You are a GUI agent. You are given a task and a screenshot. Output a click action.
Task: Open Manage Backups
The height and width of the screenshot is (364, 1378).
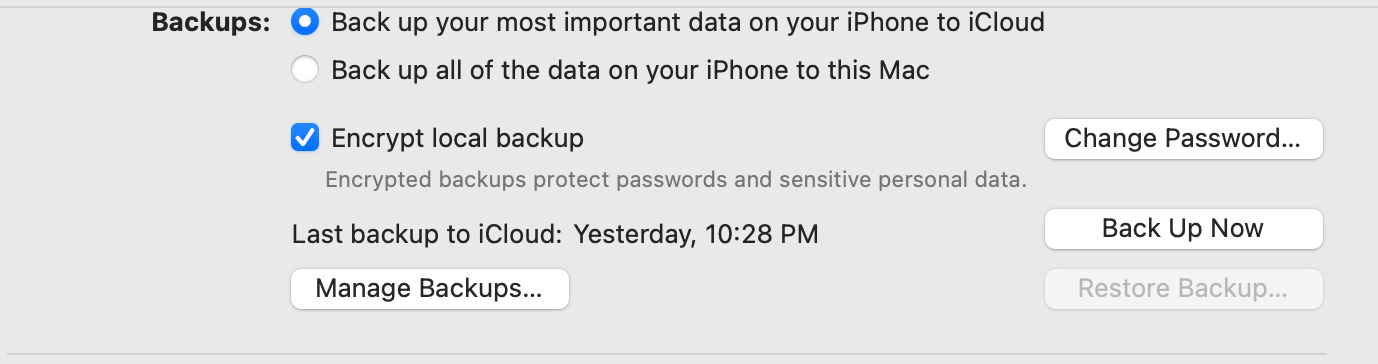coord(429,289)
